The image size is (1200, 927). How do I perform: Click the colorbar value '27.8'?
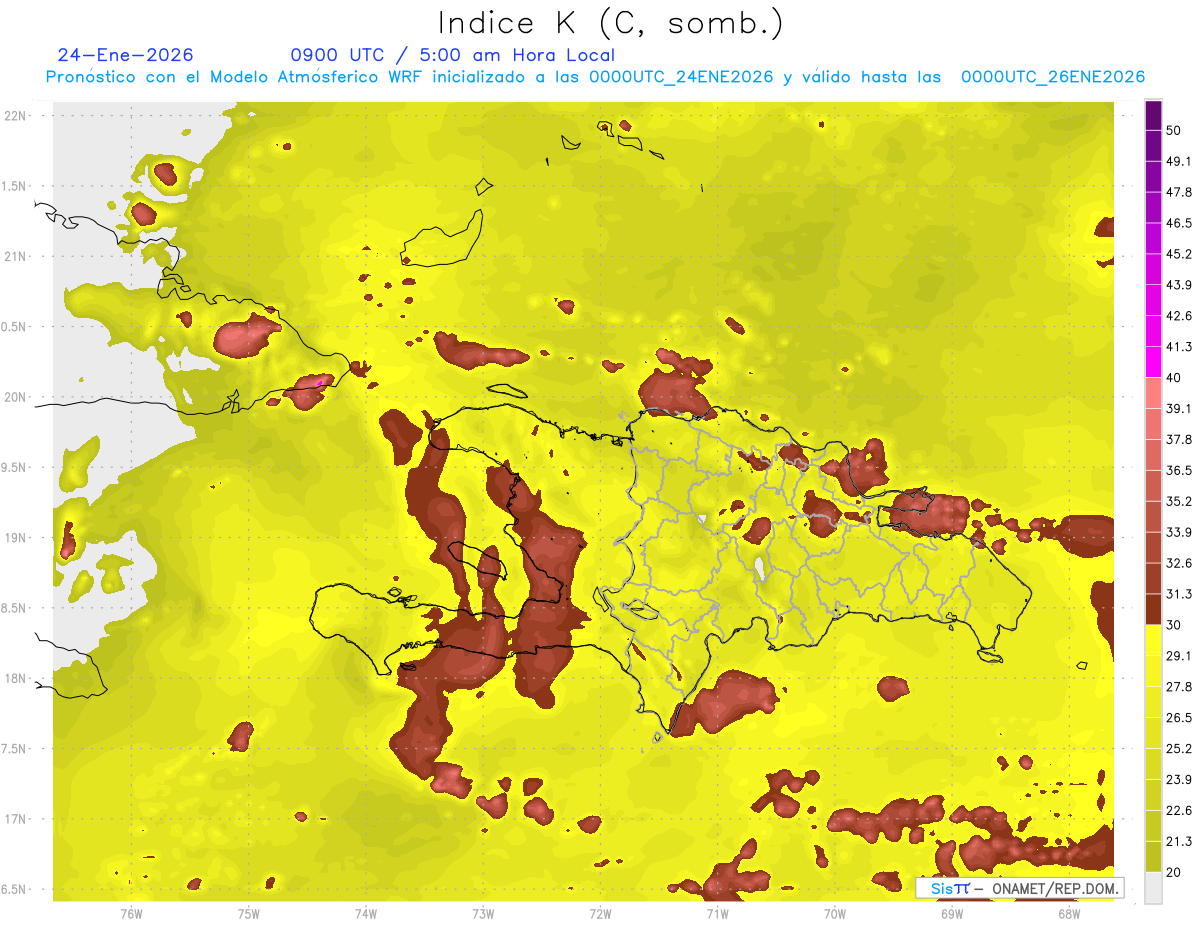click(x=1178, y=687)
